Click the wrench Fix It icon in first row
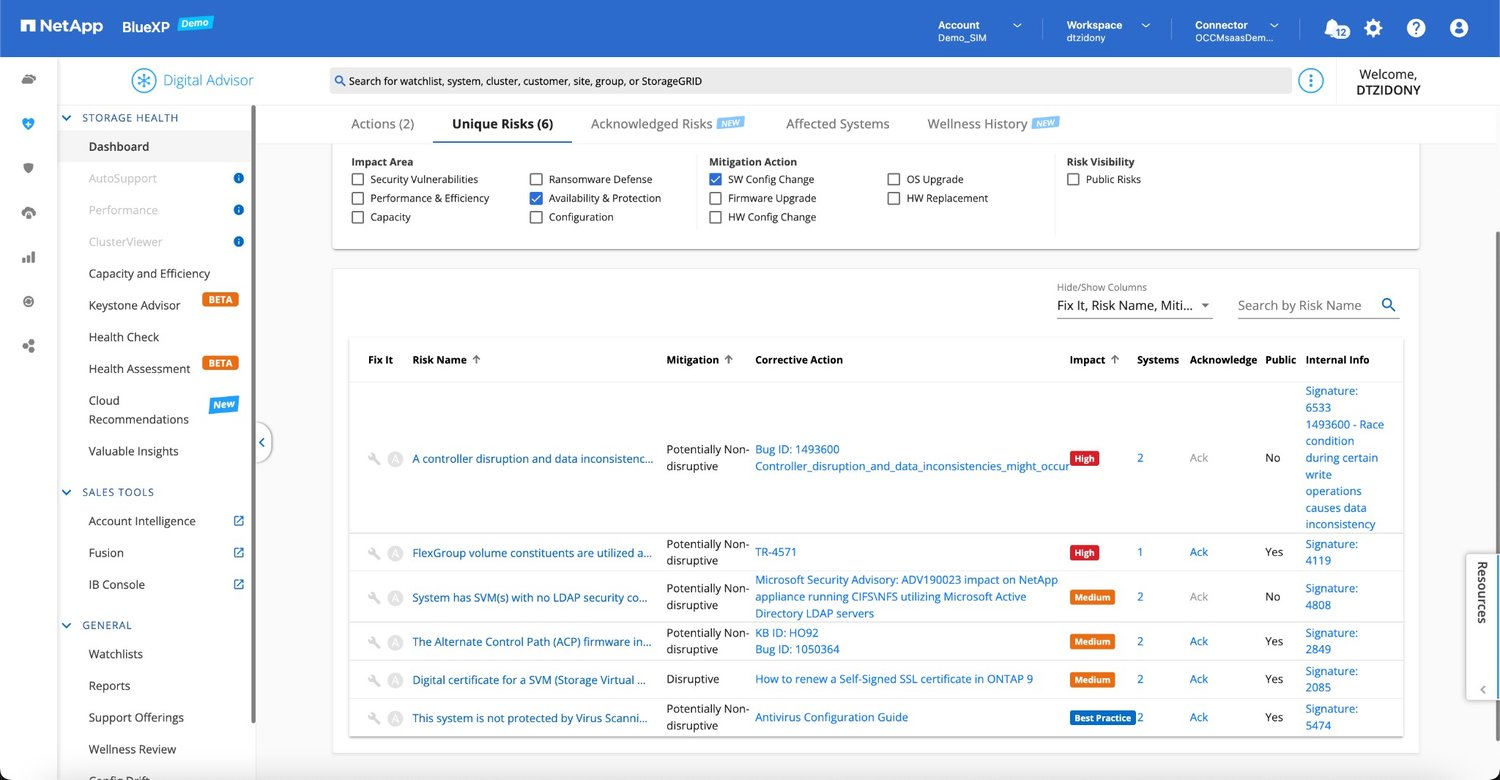Screen dimensions: 1500x780 [x=374, y=458]
